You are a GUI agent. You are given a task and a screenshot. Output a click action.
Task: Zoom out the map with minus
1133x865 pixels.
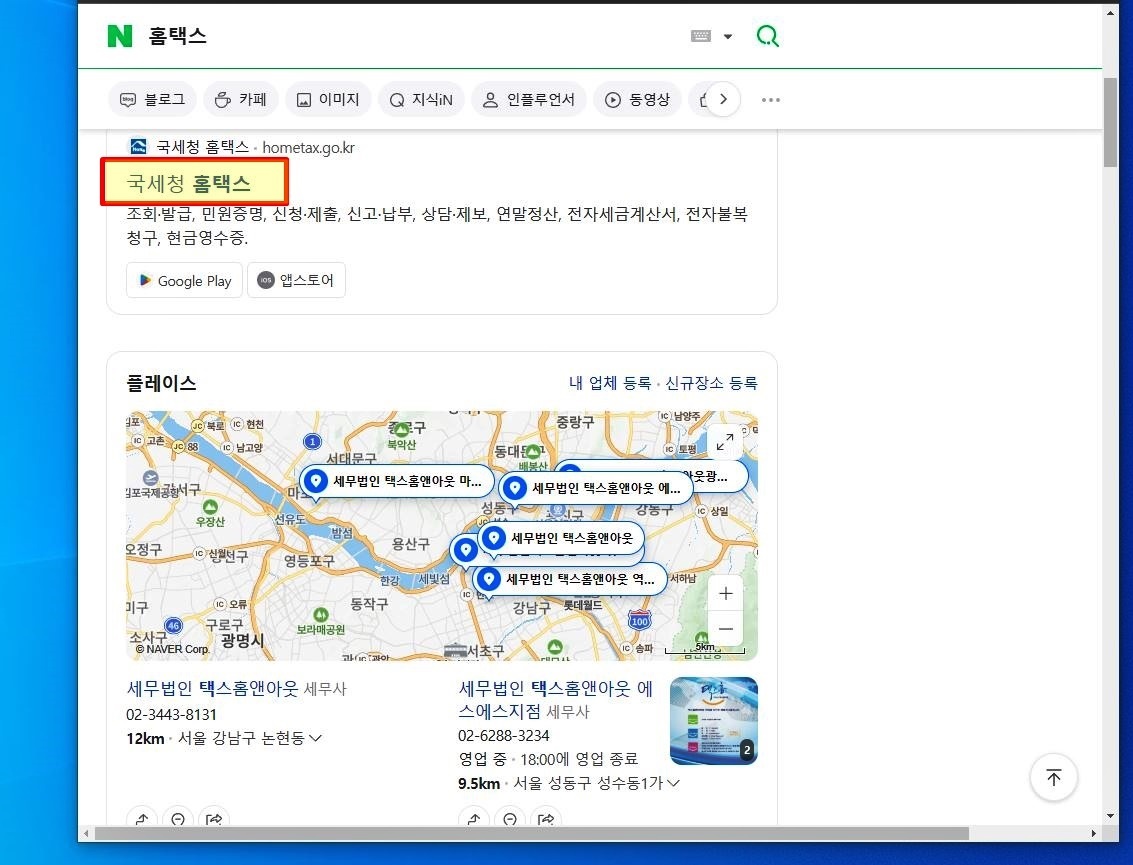point(725,629)
